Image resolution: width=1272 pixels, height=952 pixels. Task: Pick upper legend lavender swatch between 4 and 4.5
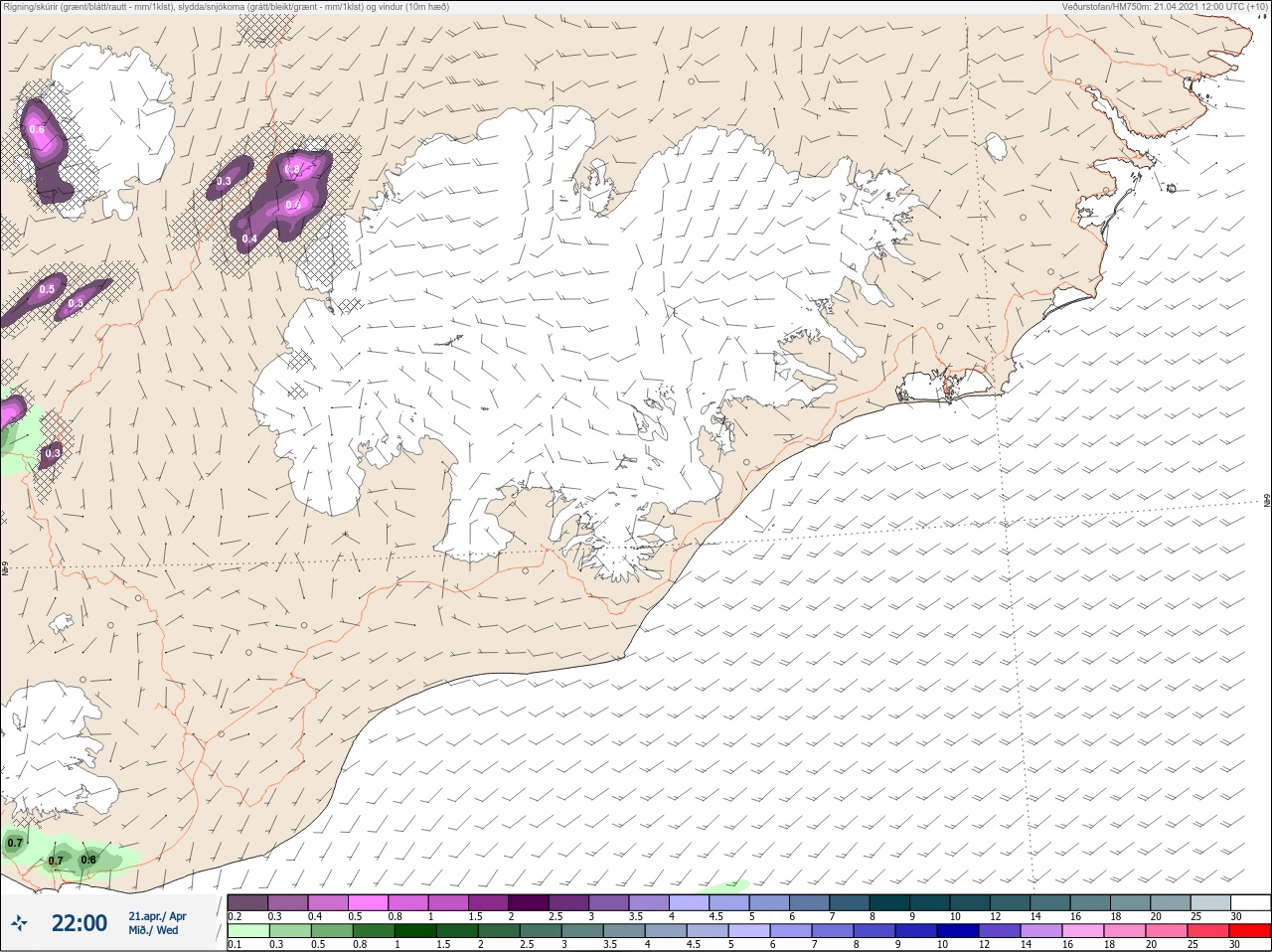pyautogui.click(x=690, y=902)
